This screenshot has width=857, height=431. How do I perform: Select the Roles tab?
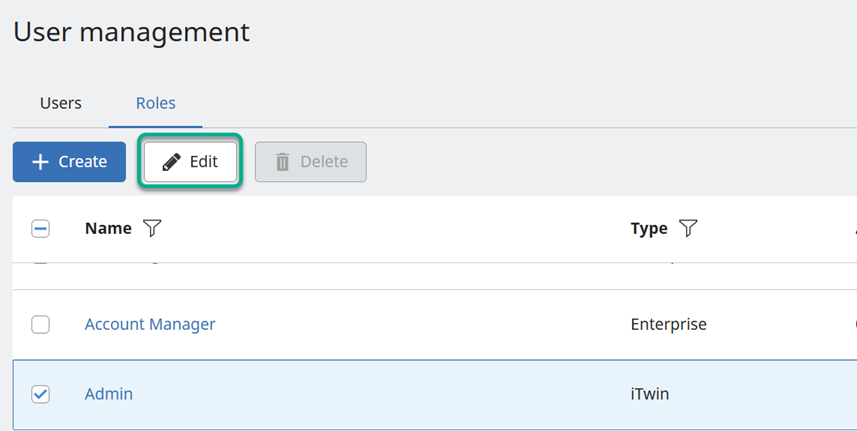(156, 103)
